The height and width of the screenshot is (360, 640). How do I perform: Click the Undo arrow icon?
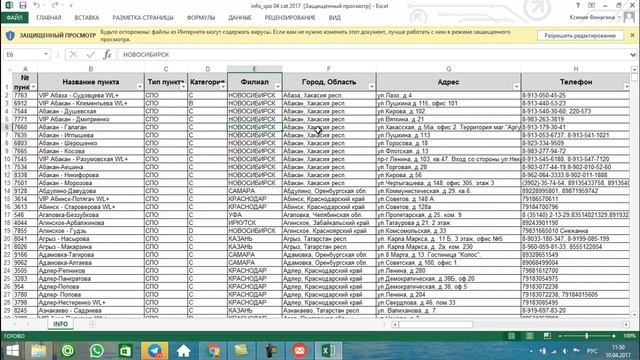(37, 6)
